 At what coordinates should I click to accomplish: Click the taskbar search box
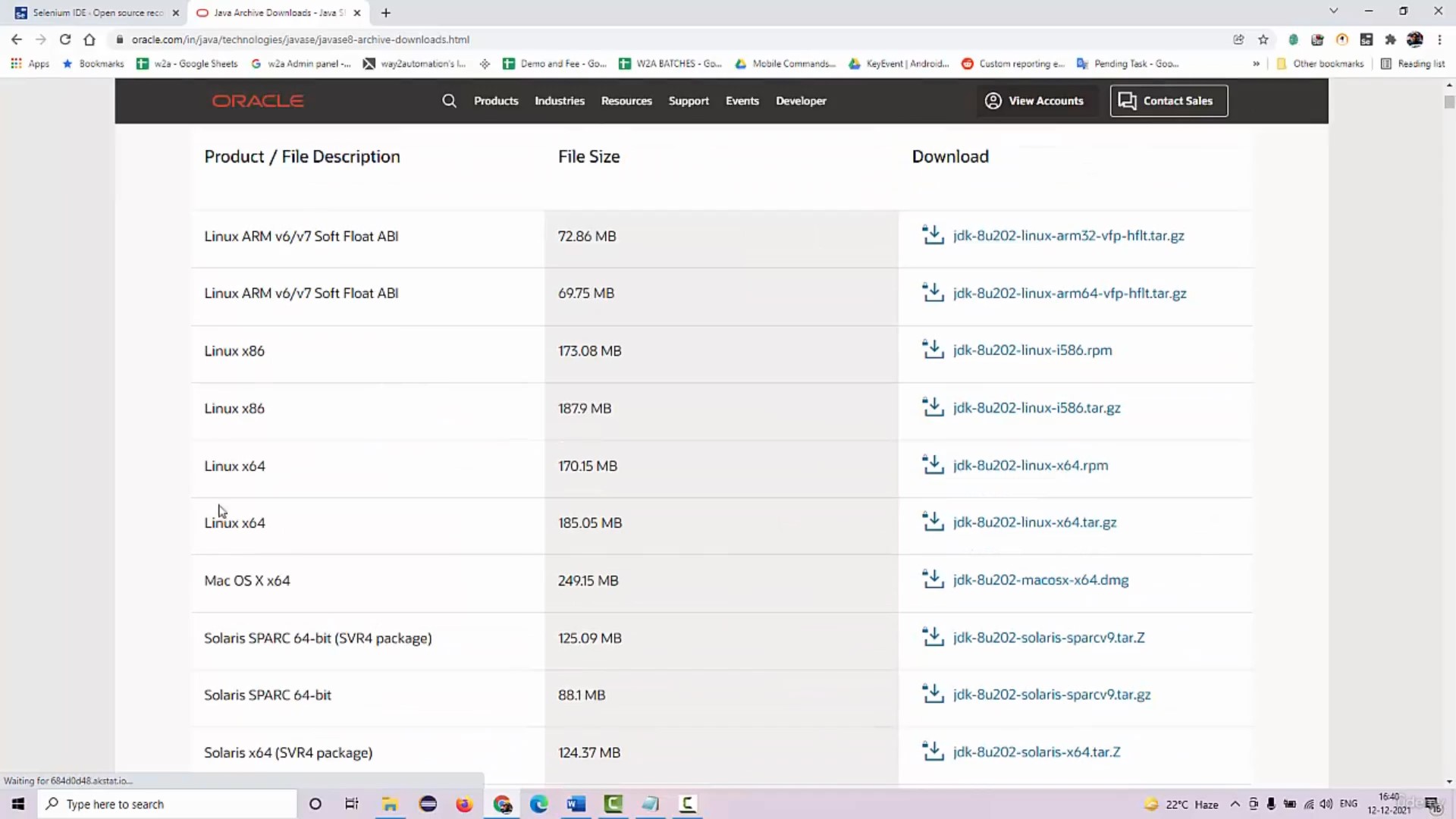pos(167,804)
